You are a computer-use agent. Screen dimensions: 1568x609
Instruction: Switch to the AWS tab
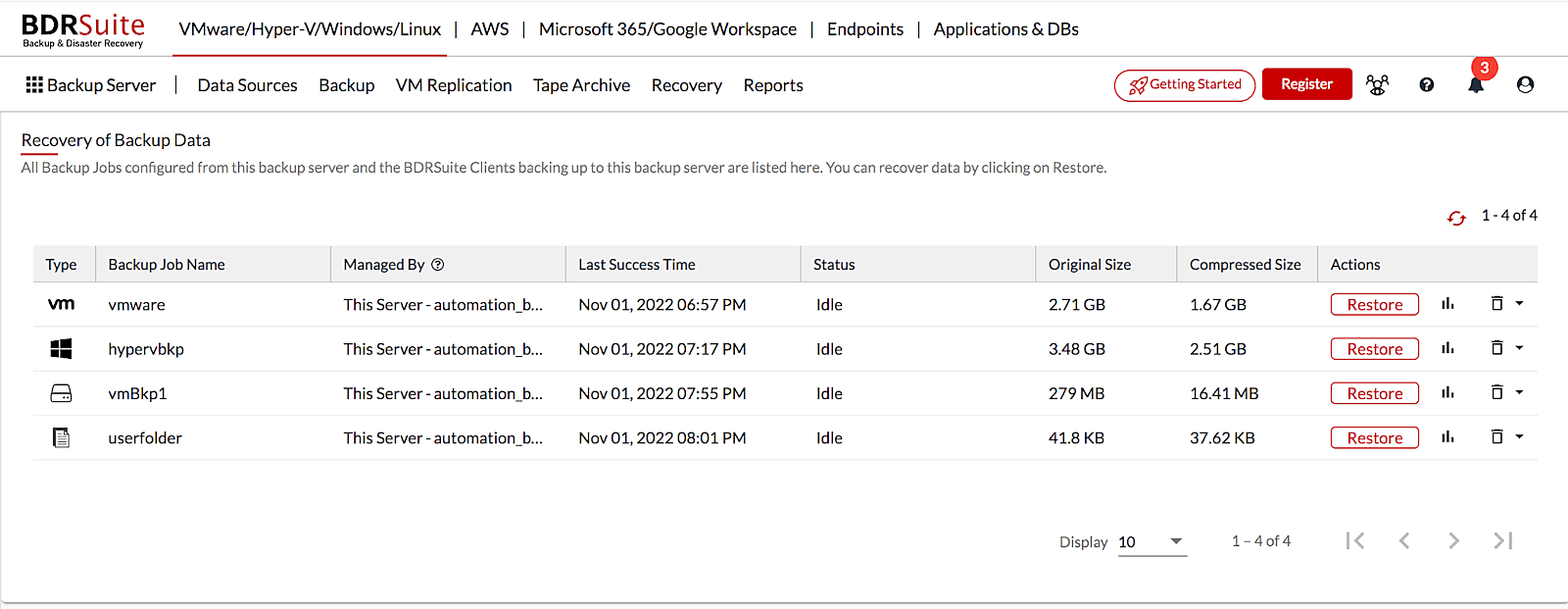(x=490, y=29)
